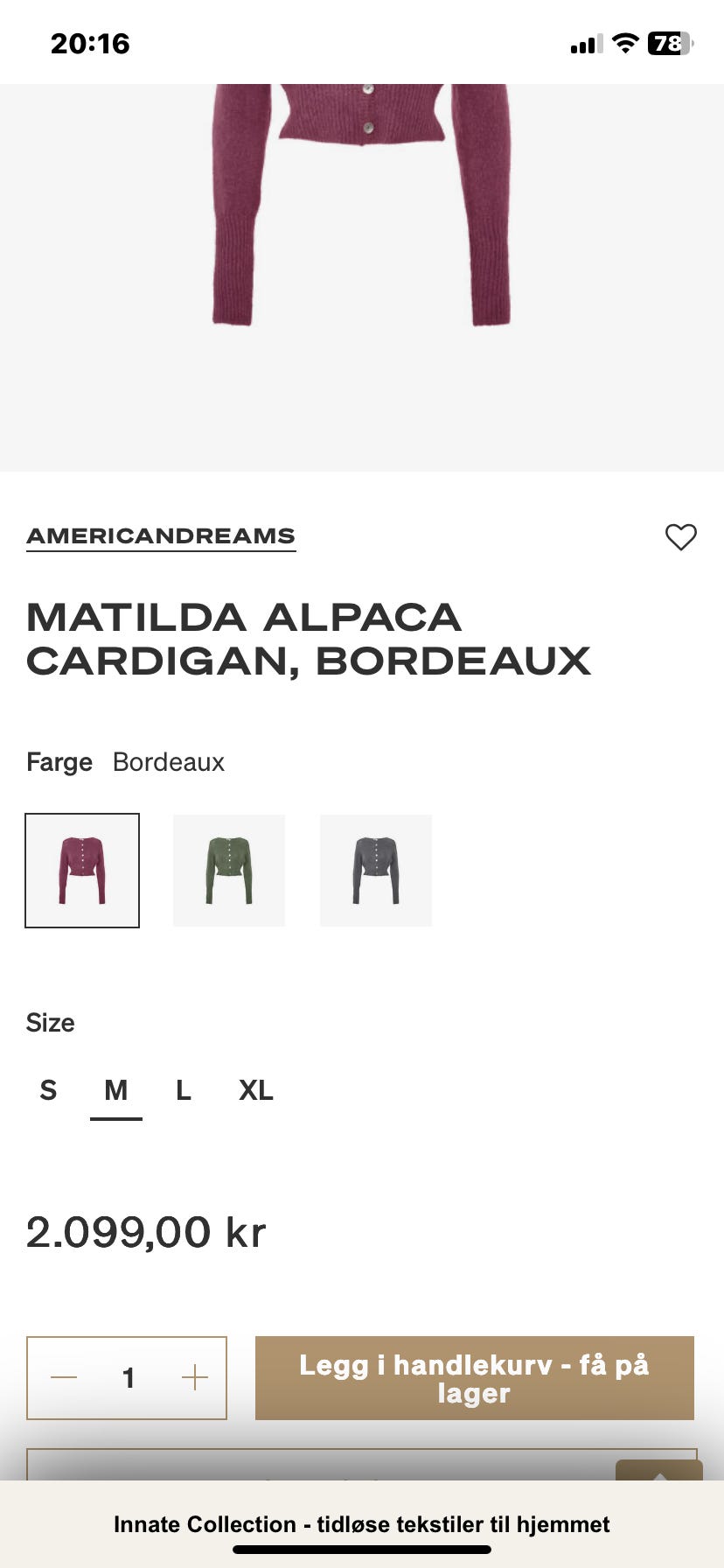Select size XL

256,1090
